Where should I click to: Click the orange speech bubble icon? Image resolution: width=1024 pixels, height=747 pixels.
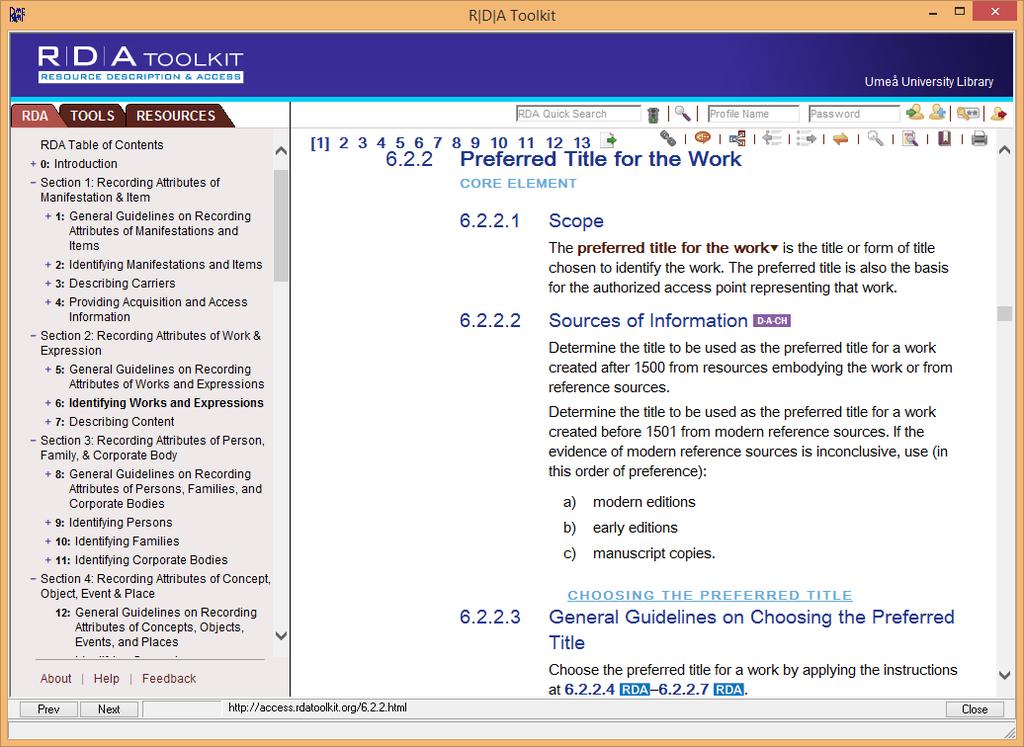click(703, 138)
